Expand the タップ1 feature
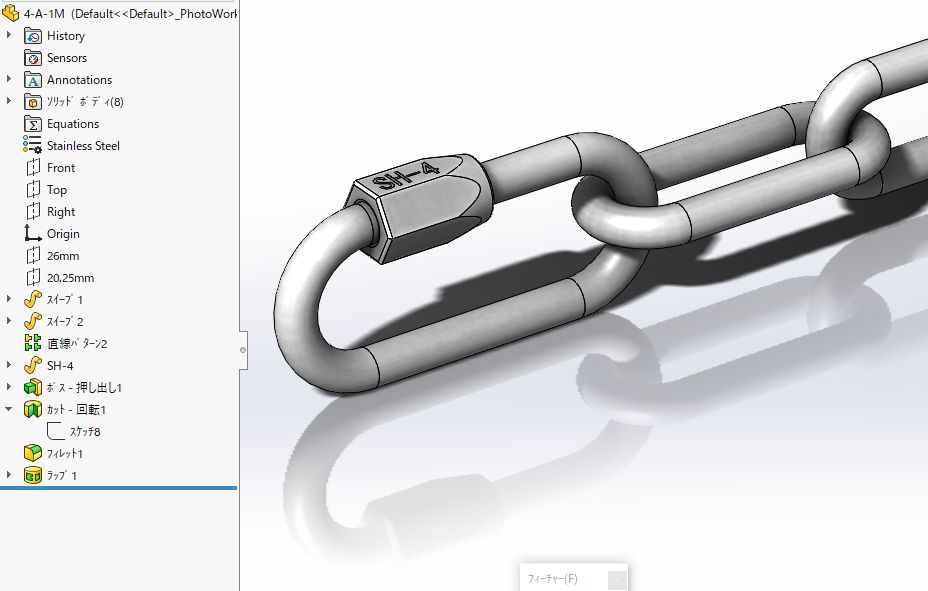 click(9, 475)
